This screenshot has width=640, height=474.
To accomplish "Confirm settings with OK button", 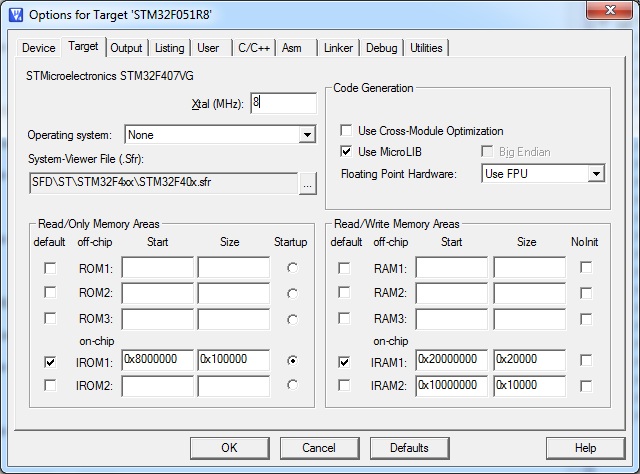I will pos(229,448).
